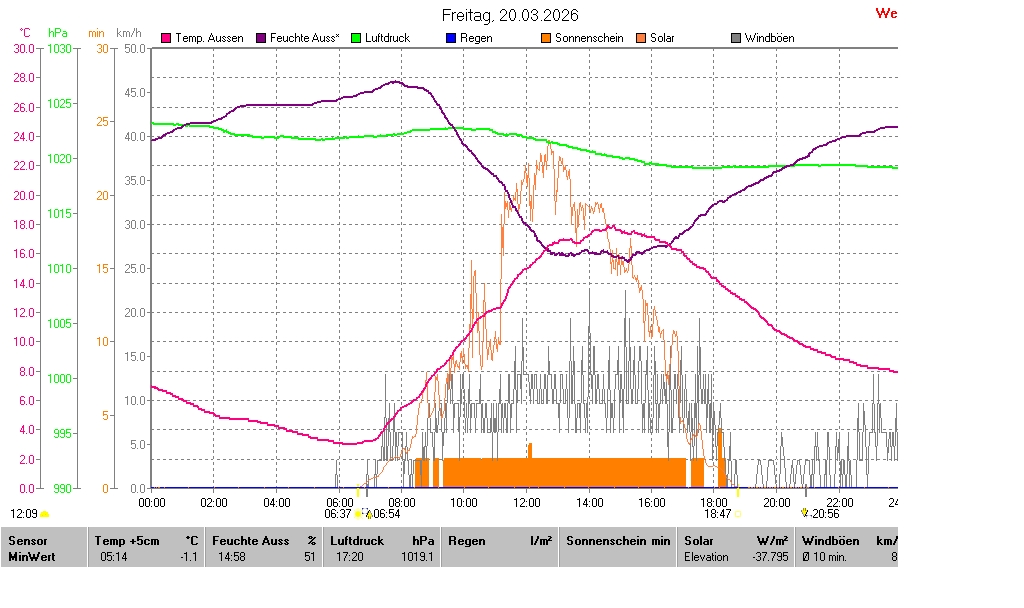Click the pink Temp. Aussen legend swatch
Screen dimensions: 1024x608
coord(166,38)
